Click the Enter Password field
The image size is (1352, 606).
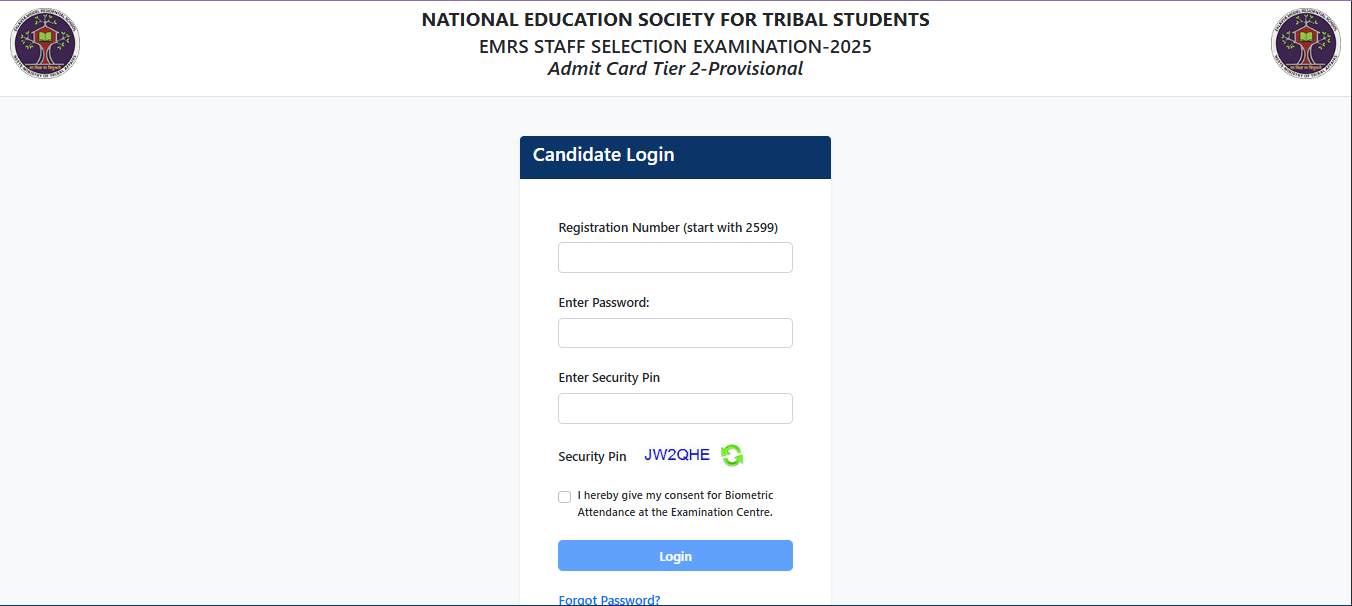tap(675, 332)
